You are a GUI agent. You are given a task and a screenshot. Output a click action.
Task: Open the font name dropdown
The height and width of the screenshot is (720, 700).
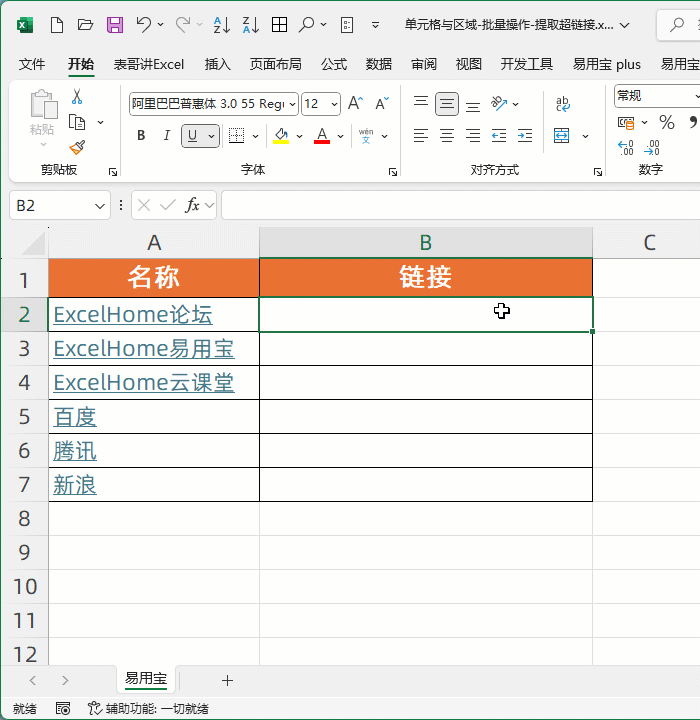[x=292, y=104]
